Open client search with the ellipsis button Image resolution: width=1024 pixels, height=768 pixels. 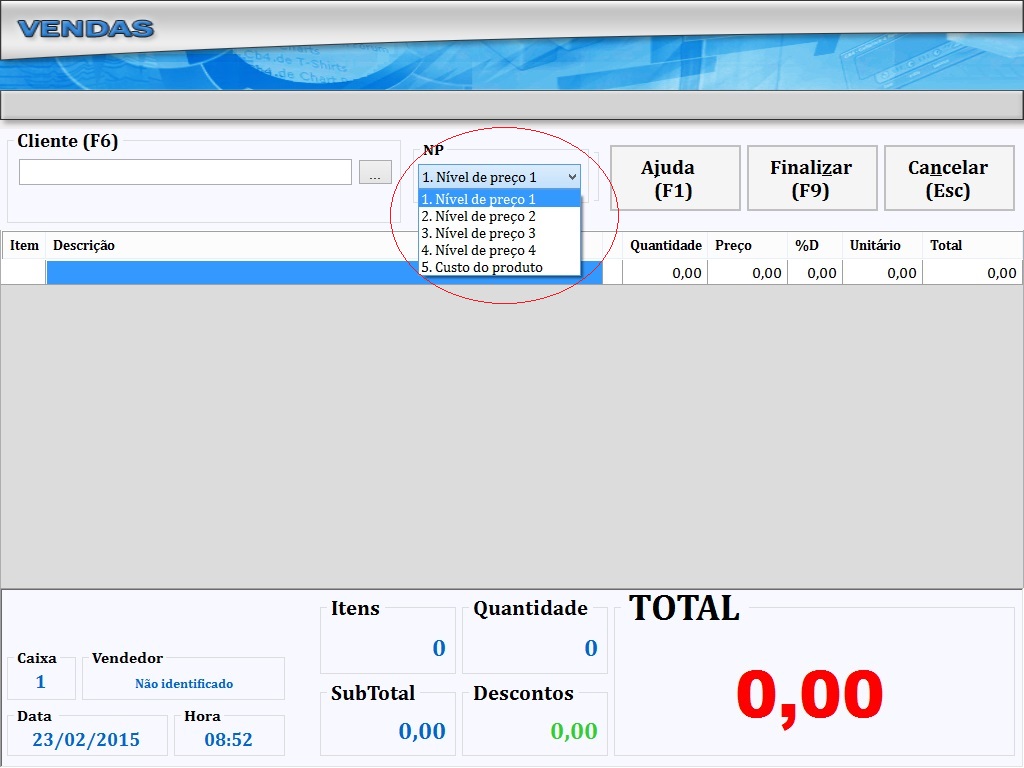point(376,172)
